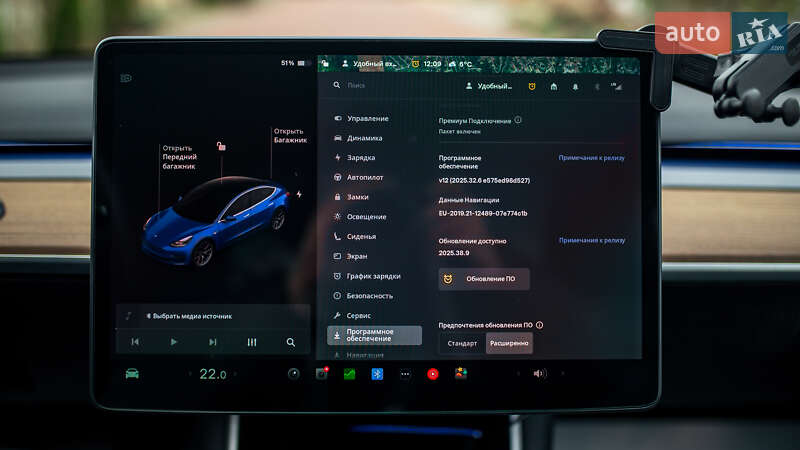Tap the 22.0 cabin temperature value
The height and width of the screenshot is (450, 800).
[213, 374]
